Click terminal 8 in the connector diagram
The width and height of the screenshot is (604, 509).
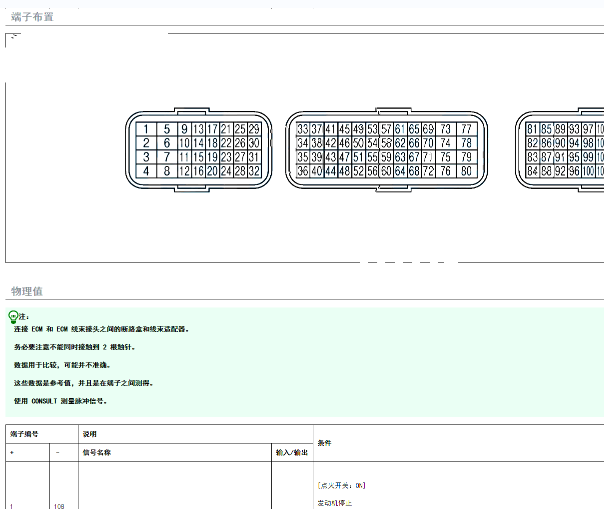point(167,171)
